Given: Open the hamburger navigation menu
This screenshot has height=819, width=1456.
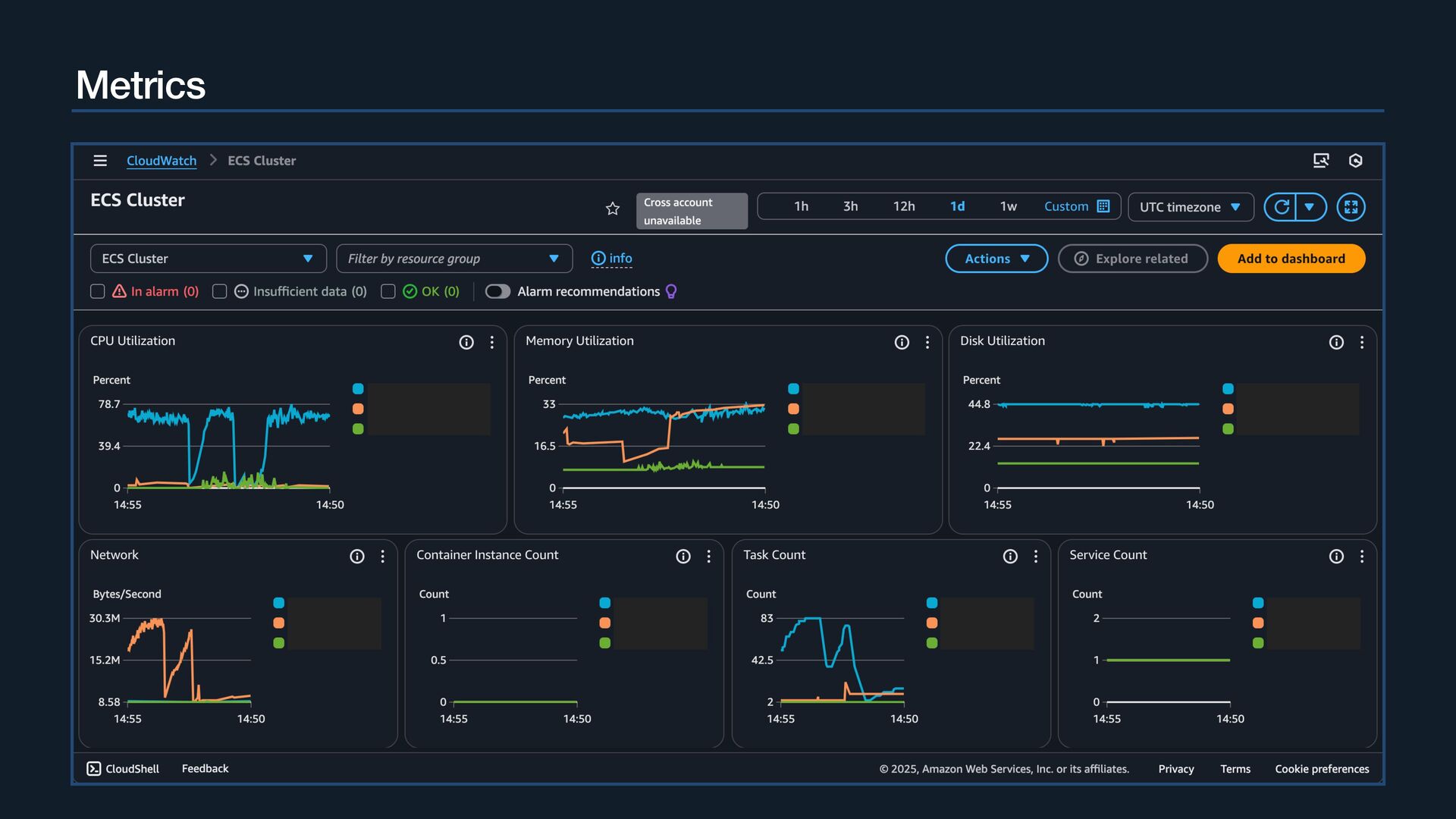Looking at the screenshot, I should [x=100, y=161].
